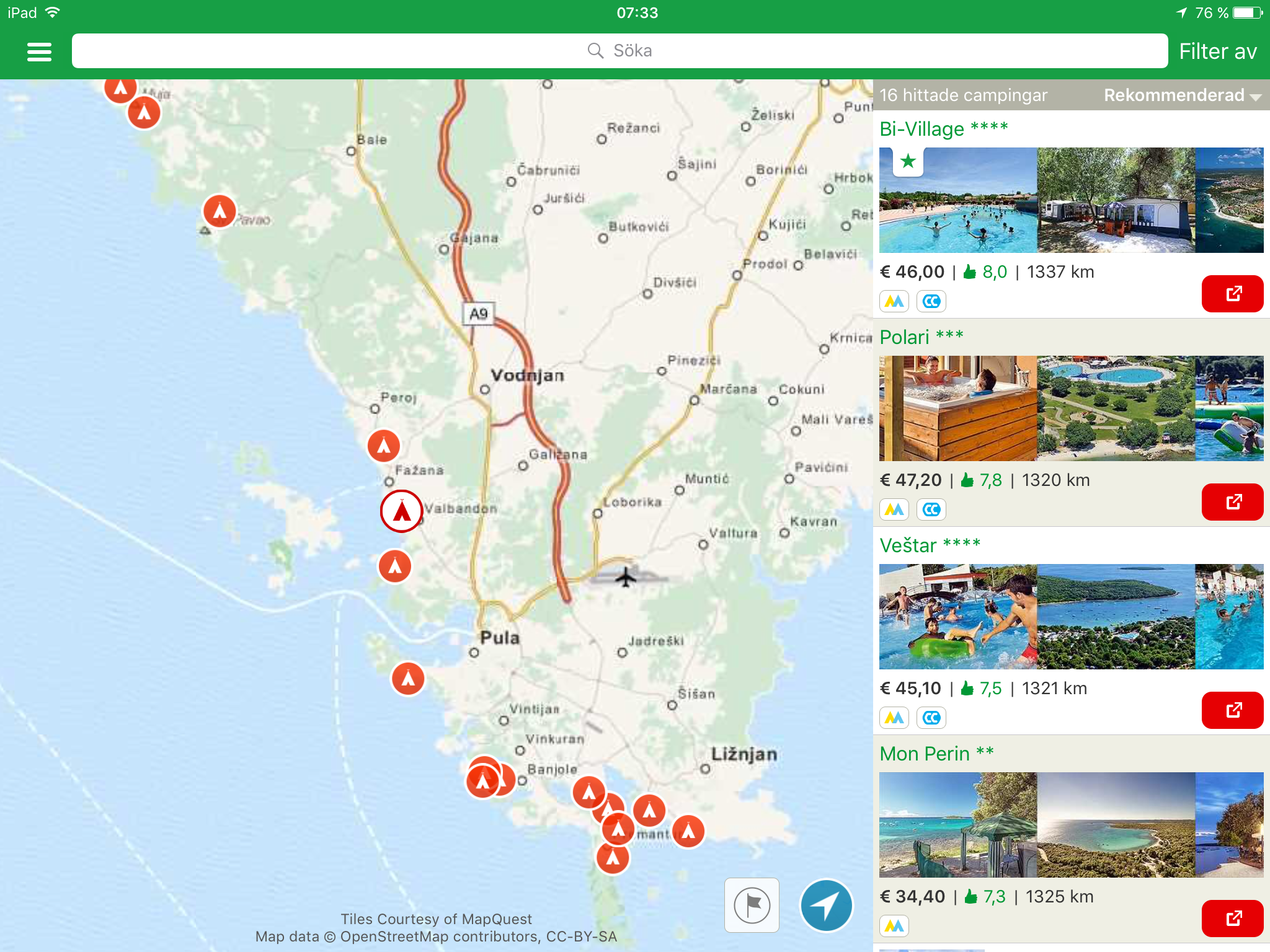Open Polari external link red button
The height and width of the screenshot is (952, 1270).
1232,502
